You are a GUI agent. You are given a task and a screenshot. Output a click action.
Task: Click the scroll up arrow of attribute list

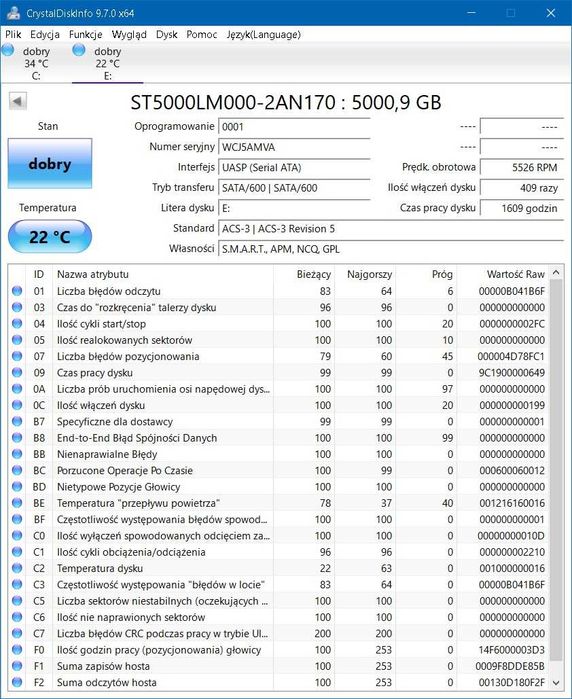click(556, 272)
